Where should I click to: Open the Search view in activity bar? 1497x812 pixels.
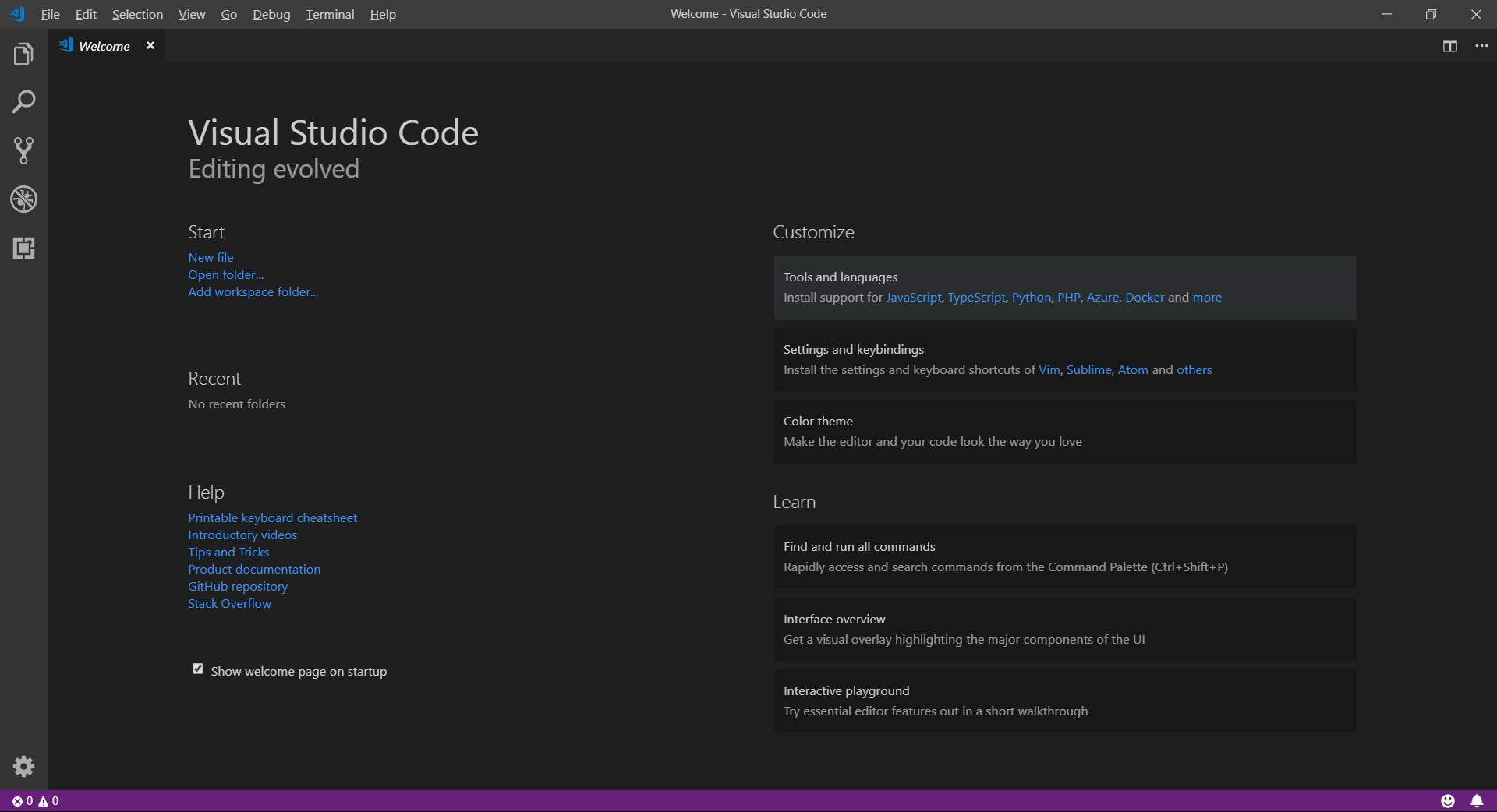[23, 102]
